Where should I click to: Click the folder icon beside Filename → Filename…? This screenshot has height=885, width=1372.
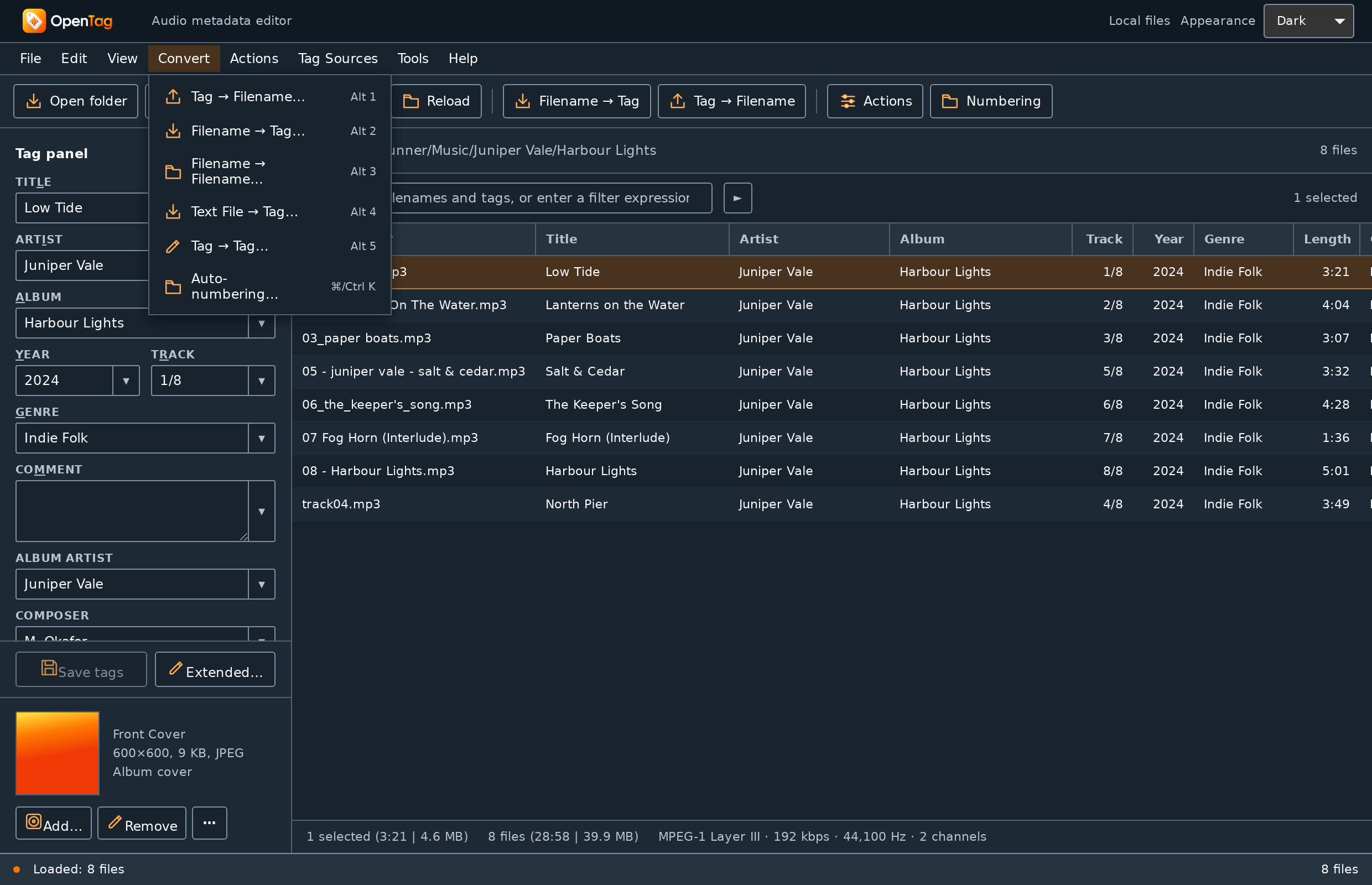(173, 171)
